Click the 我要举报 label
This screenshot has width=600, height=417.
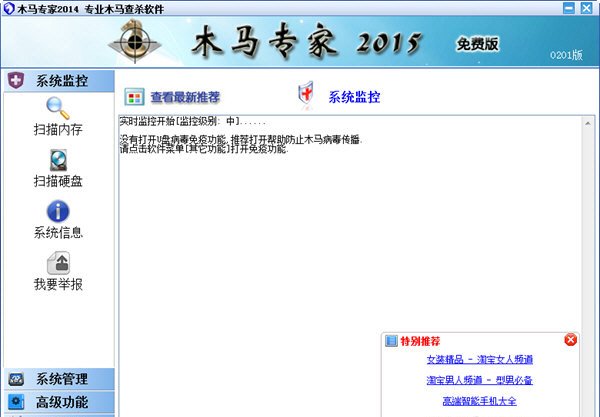point(58,284)
